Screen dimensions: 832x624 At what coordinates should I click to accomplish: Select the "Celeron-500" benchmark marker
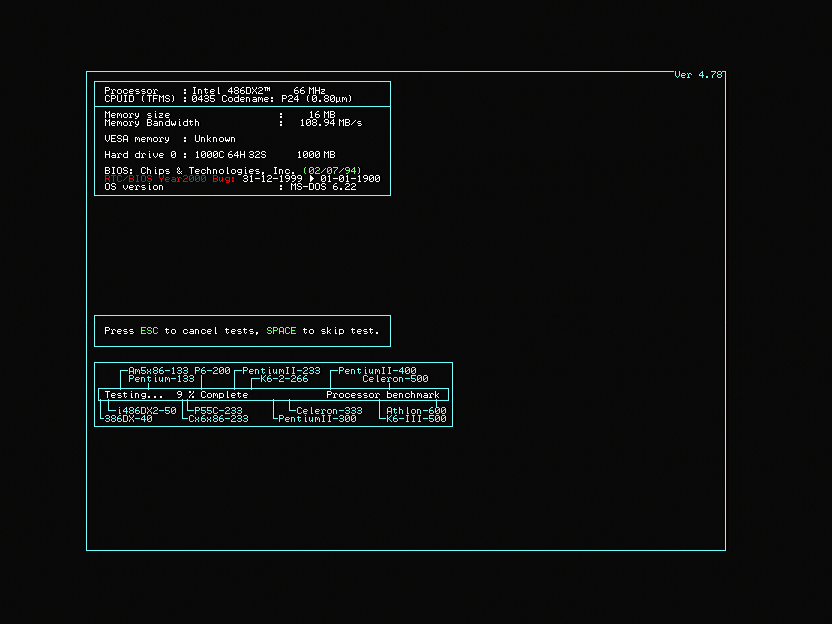[395, 378]
